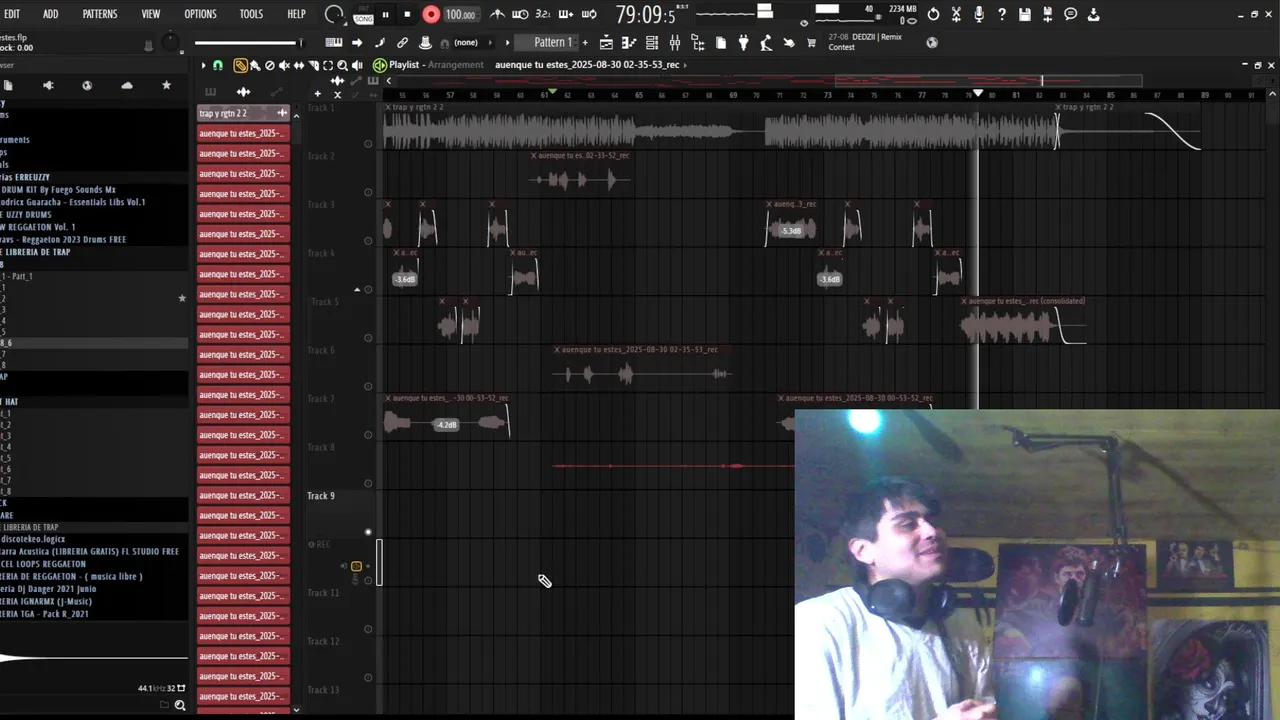Toggle the metronome

(498, 14)
